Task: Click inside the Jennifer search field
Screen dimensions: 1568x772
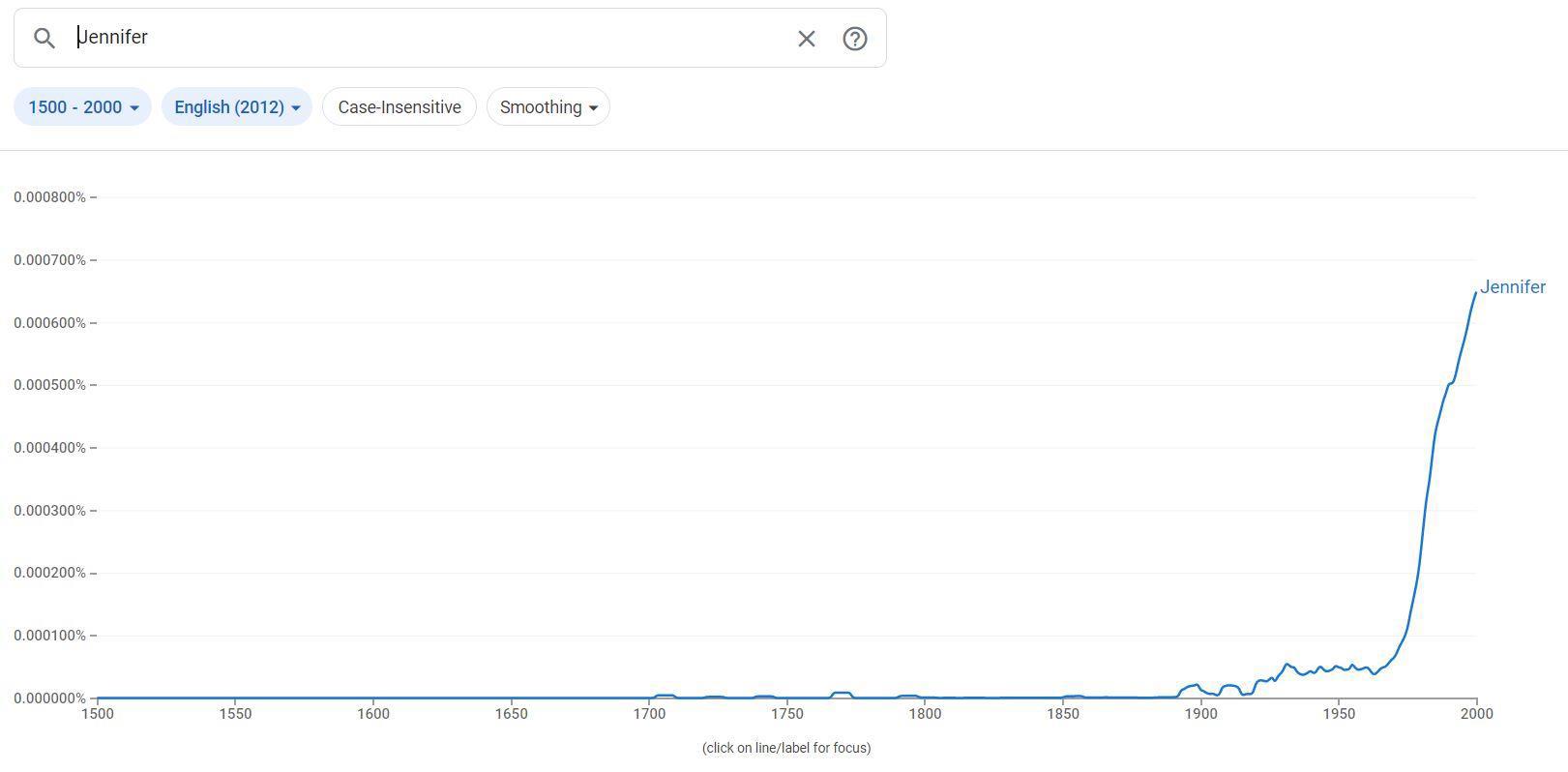Action: [x=426, y=38]
